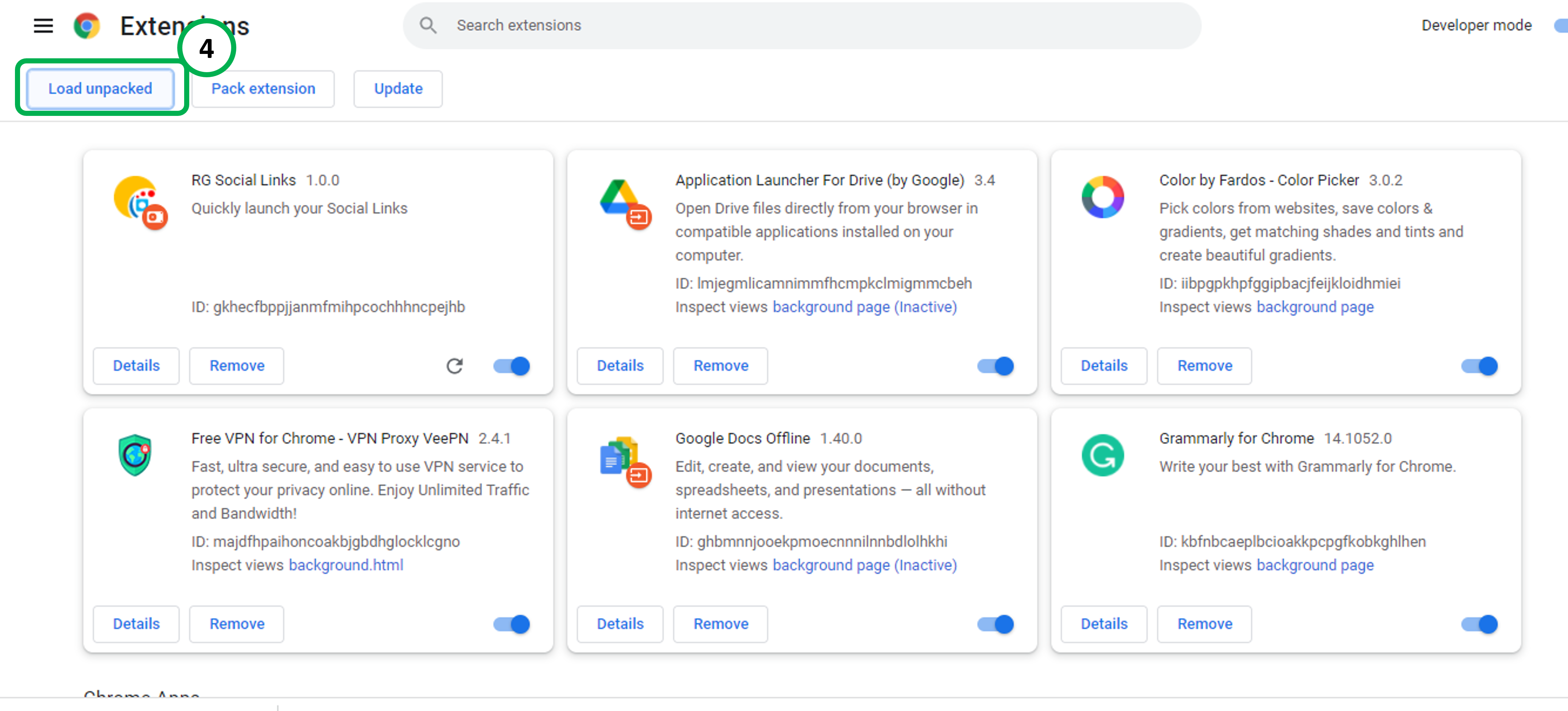
Task: Toggle Developer mode switch
Action: click(1560, 26)
